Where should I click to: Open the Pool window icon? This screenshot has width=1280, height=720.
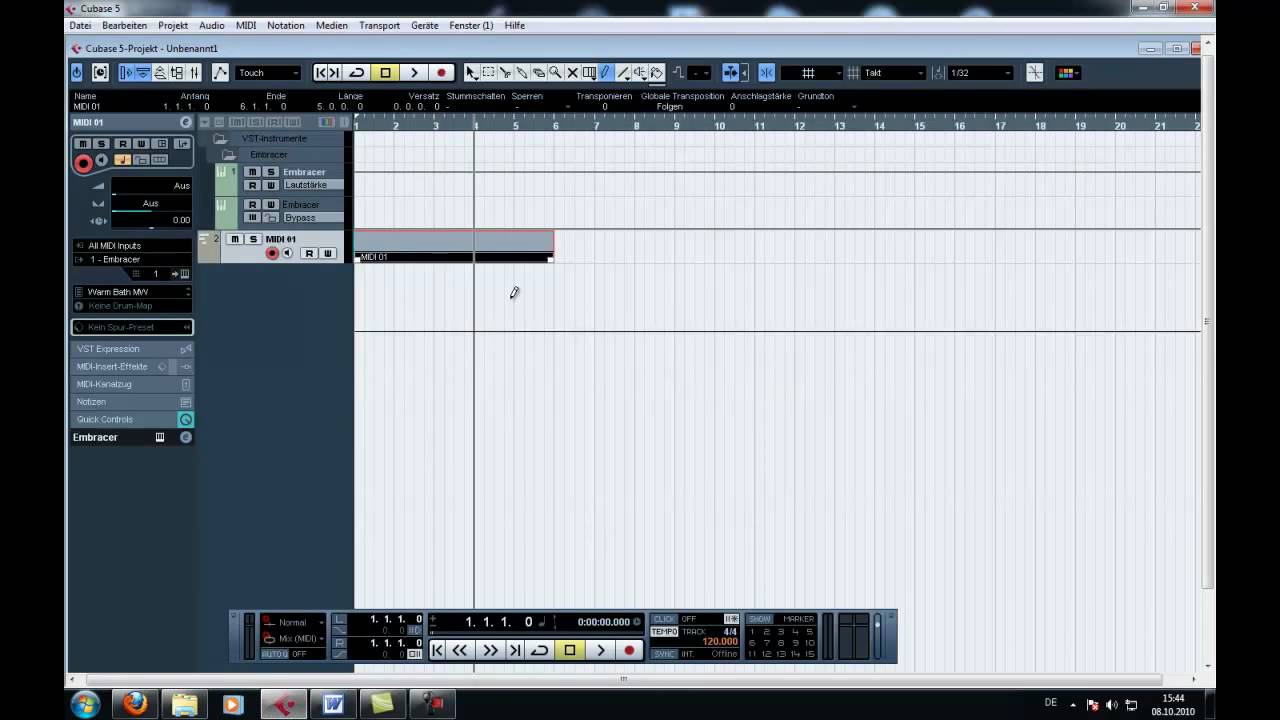(x=177, y=72)
